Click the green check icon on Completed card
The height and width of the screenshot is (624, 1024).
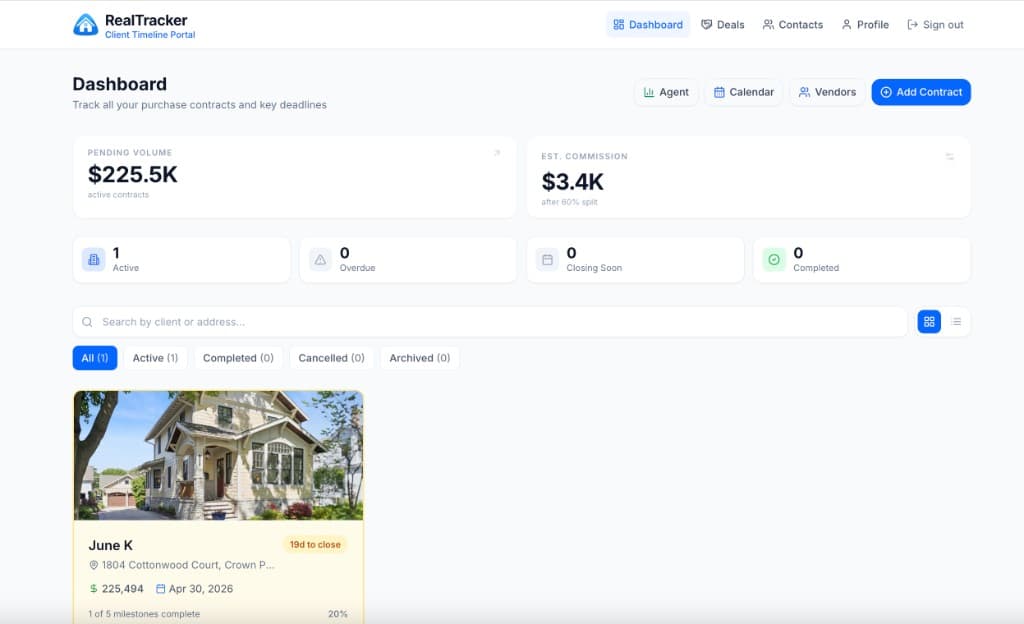[x=773, y=259]
